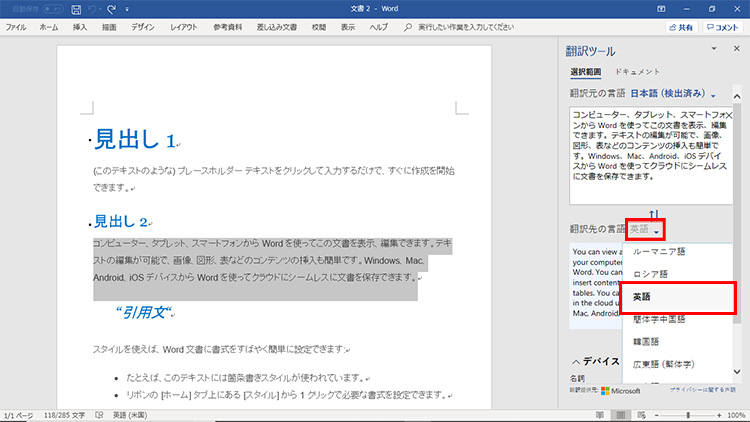Click the Save icon in the title bar
The width and height of the screenshot is (750, 422).
[x=76, y=9]
